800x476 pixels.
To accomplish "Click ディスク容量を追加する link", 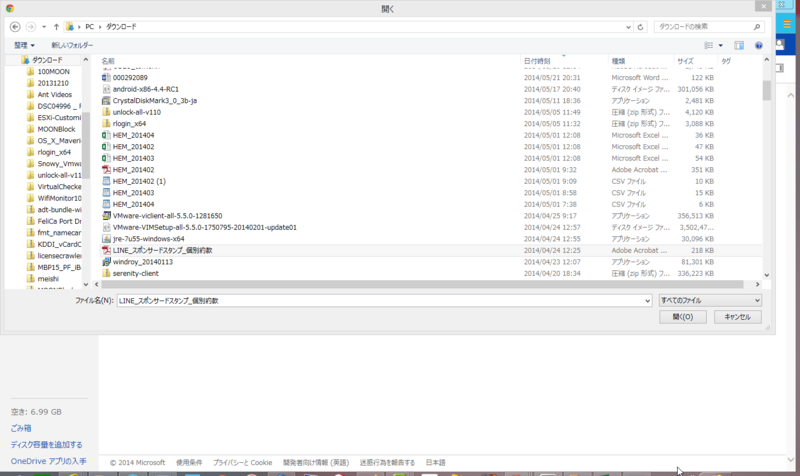I will click(x=46, y=444).
